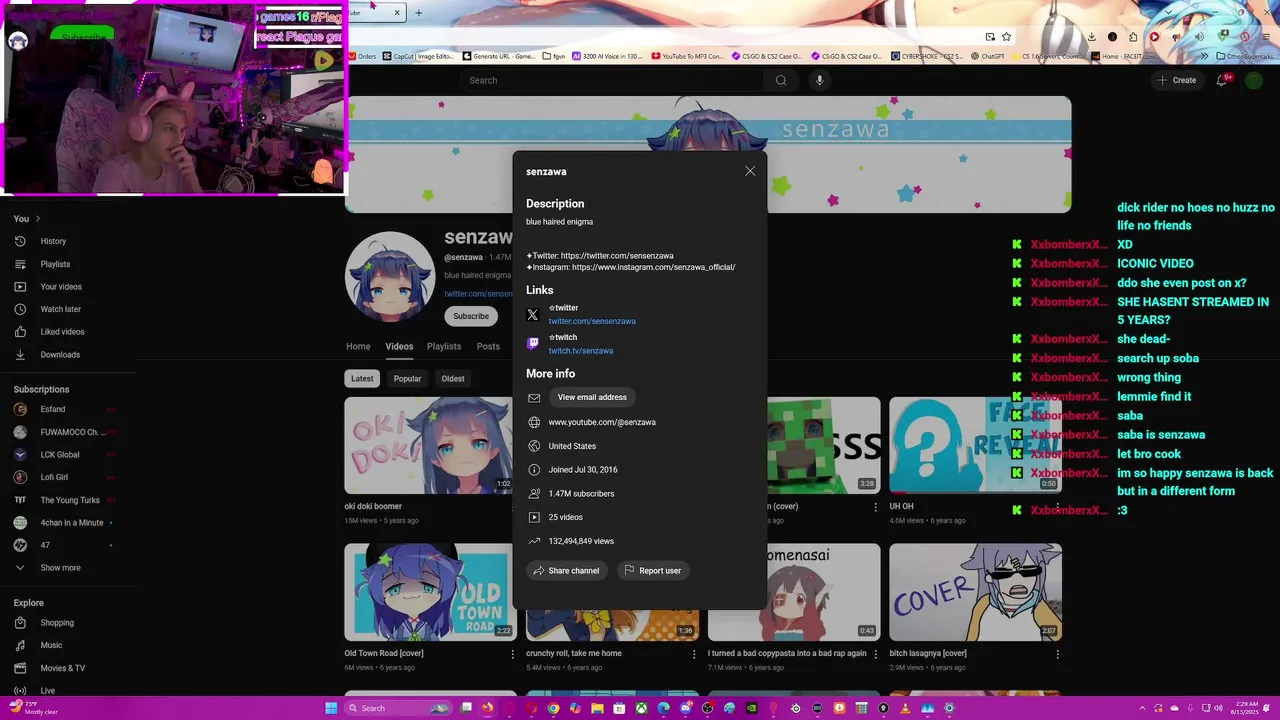This screenshot has height=720, width=1280.
Task: Open Shopping in Explore section
Action: 57,623
